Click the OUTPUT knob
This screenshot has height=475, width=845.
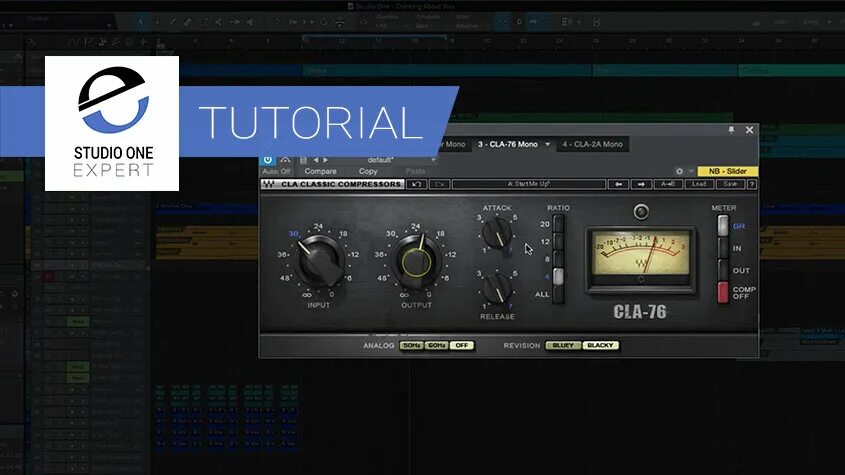[416, 262]
